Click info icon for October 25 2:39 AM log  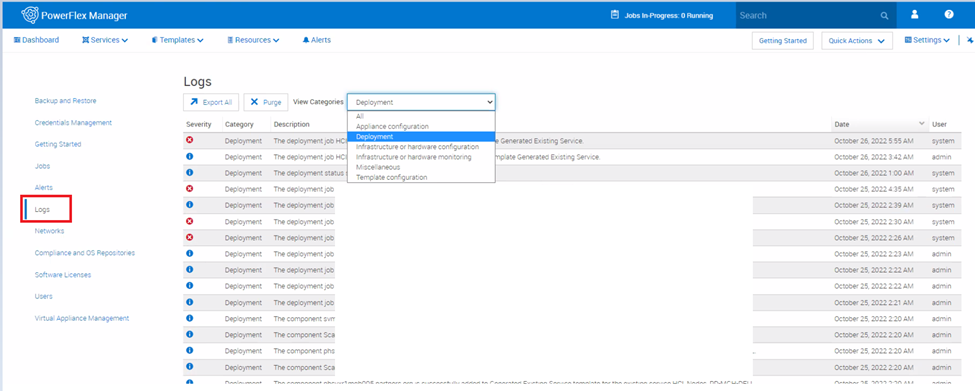pyautogui.click(x=190, y=205)
